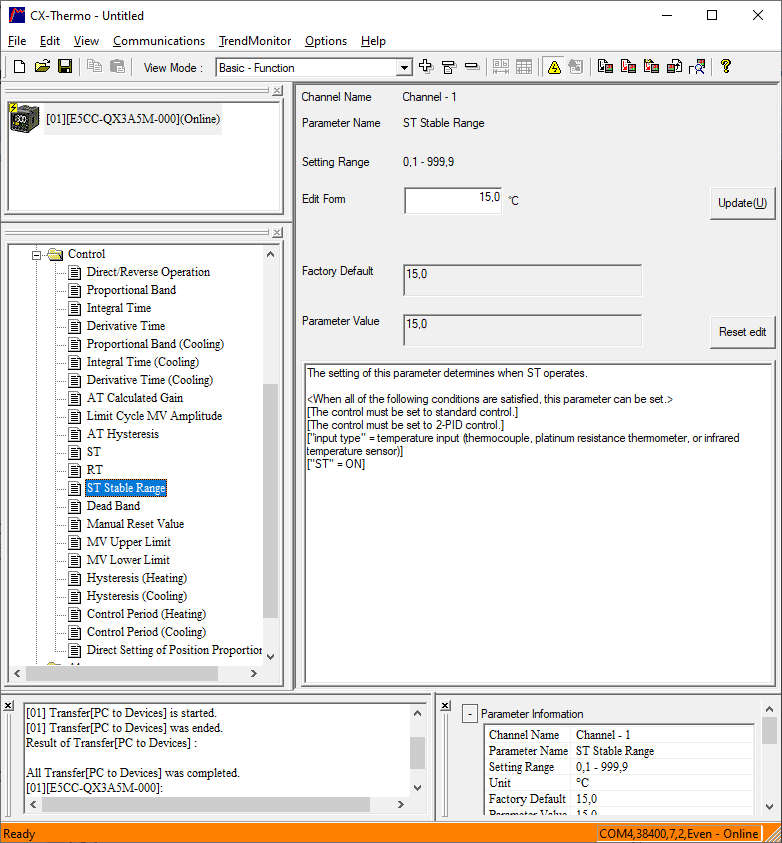Click second transfer icon in toolbar
The image size is (782, 843).
tap(628, 67)
